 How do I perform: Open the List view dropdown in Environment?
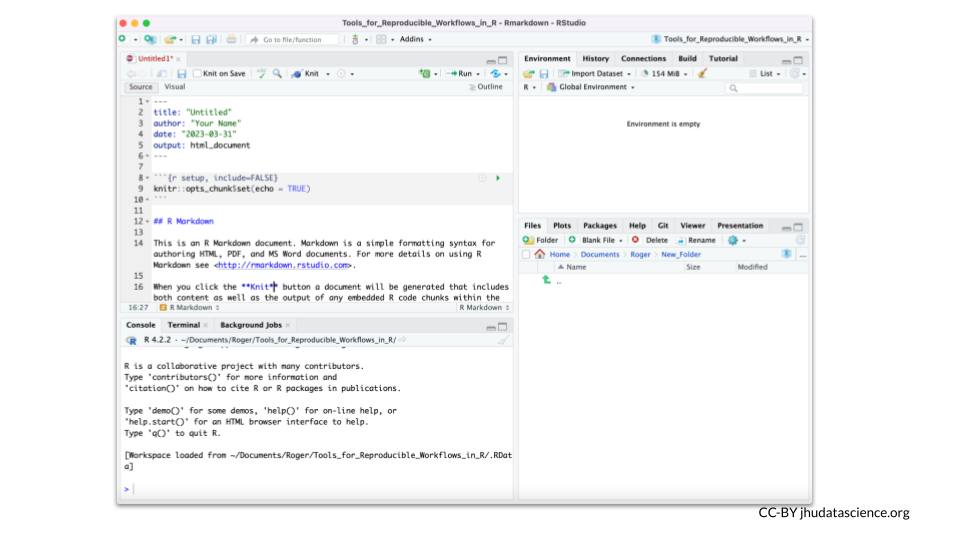(x=765, y=73)
